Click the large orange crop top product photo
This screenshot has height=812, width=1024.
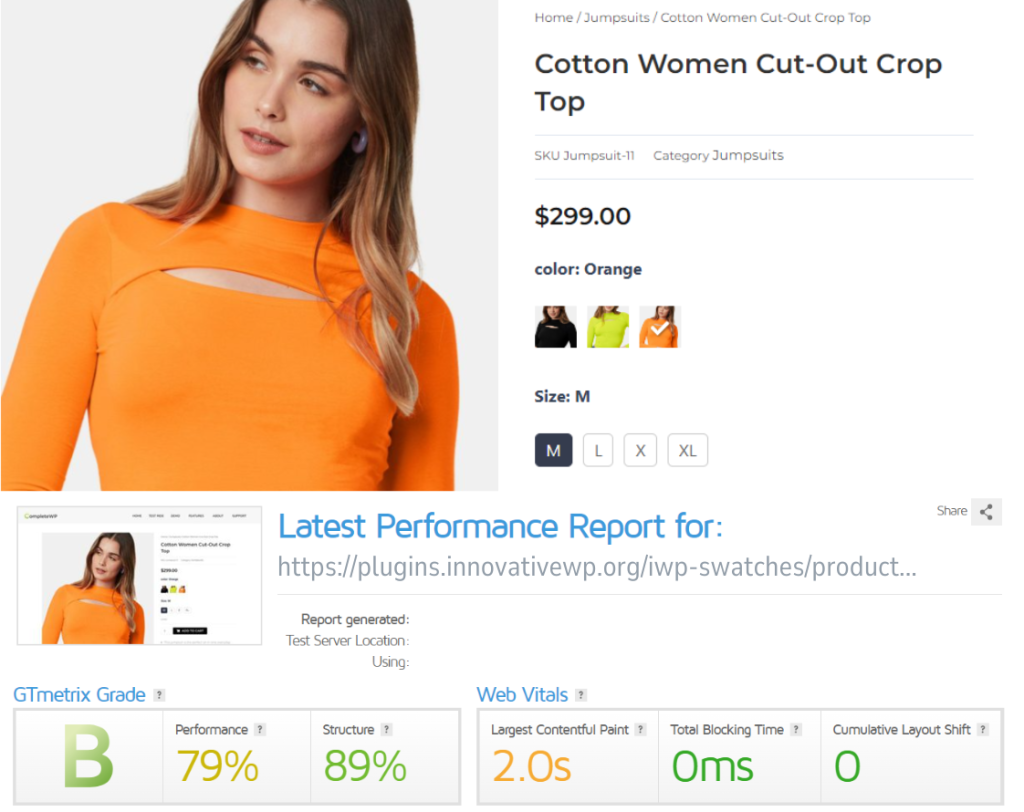[x=250, y=245]
